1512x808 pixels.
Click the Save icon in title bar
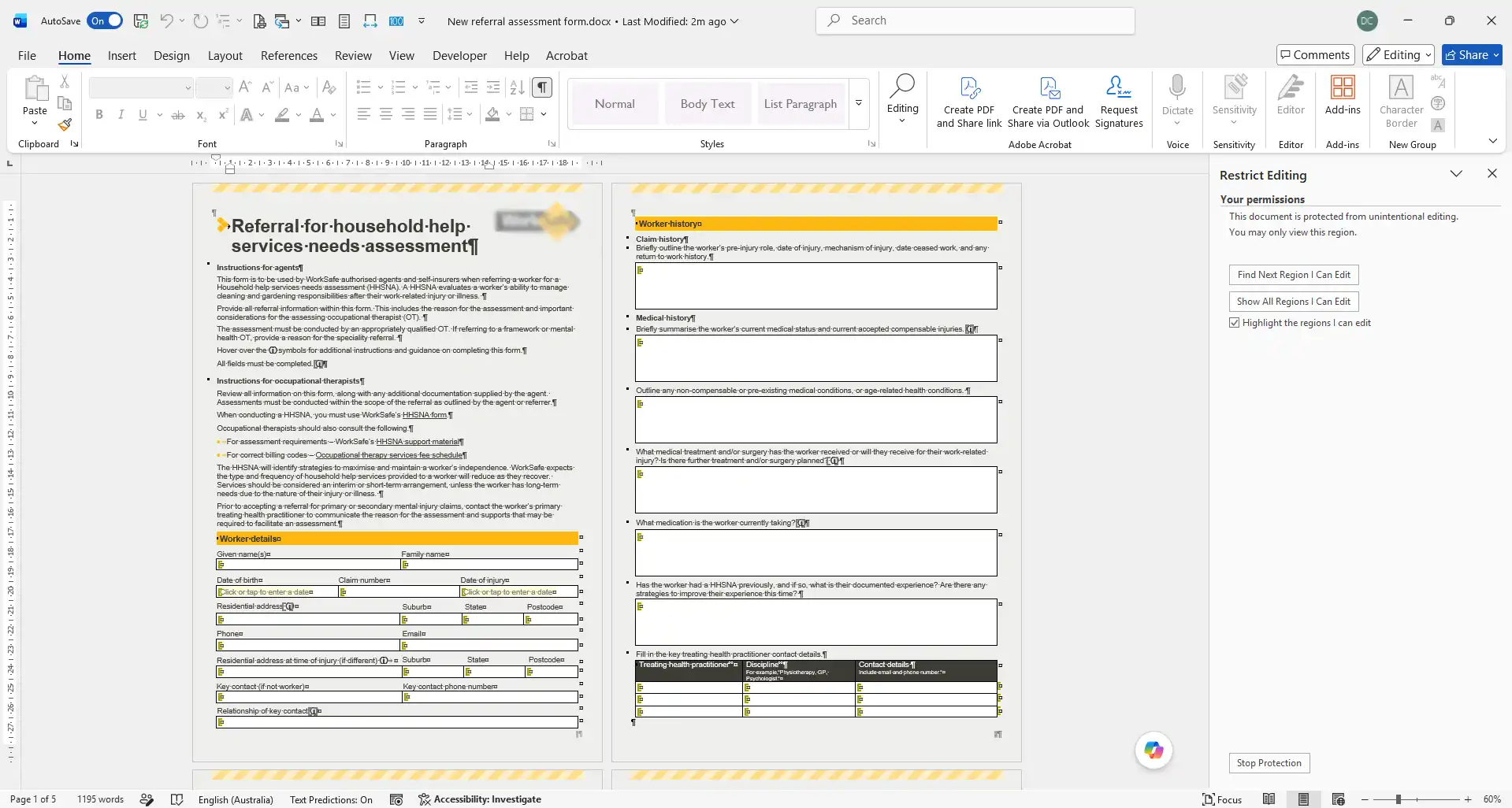pyautogui.click(x=141, y=21)
